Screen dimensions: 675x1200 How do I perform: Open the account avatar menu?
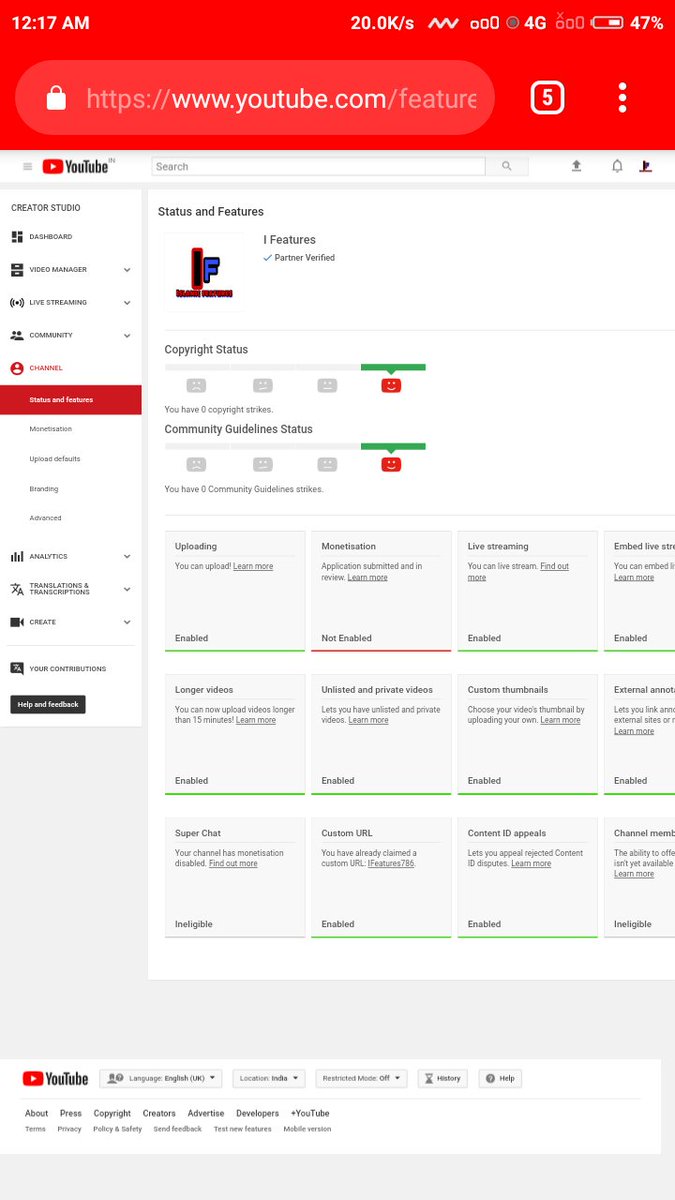click(646, 166)
